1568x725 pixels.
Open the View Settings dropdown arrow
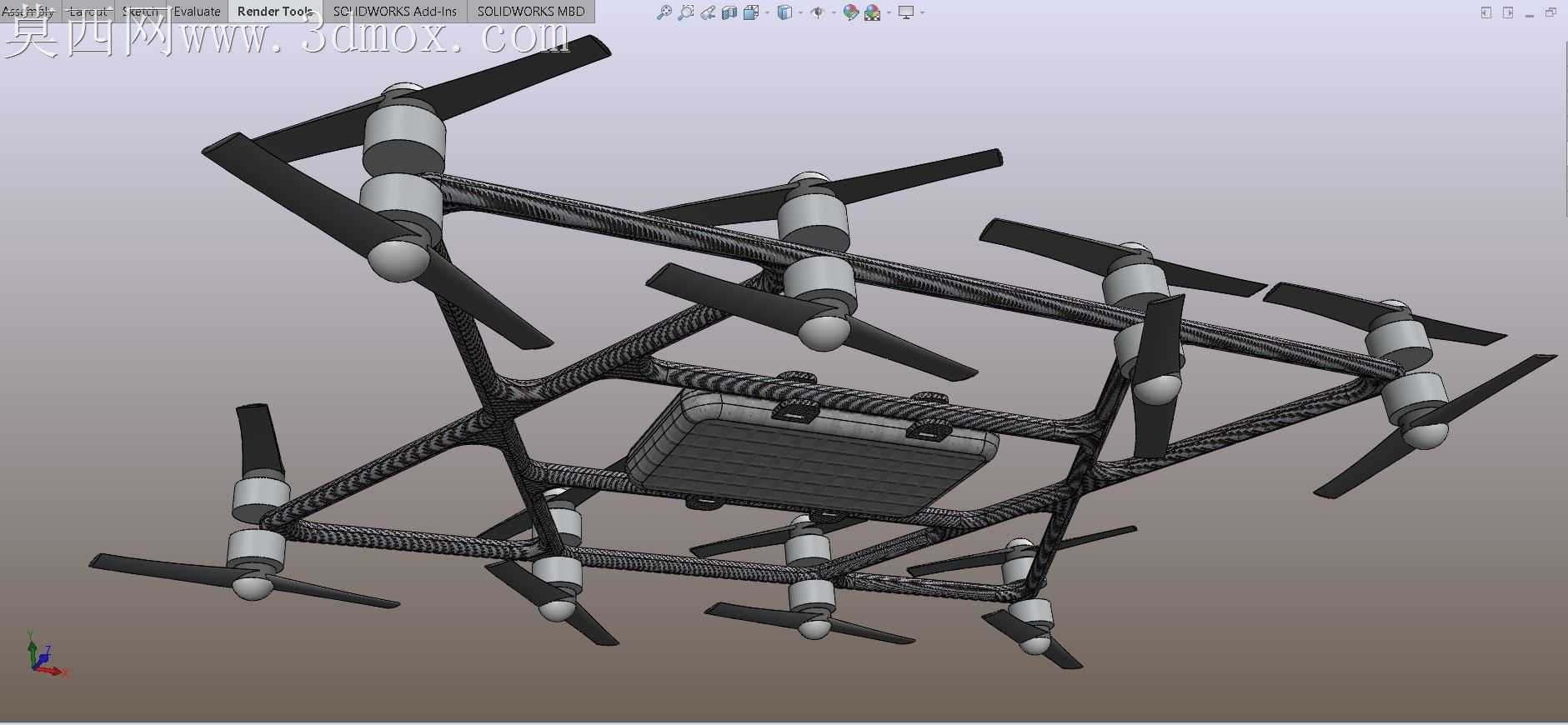point(922,12)
